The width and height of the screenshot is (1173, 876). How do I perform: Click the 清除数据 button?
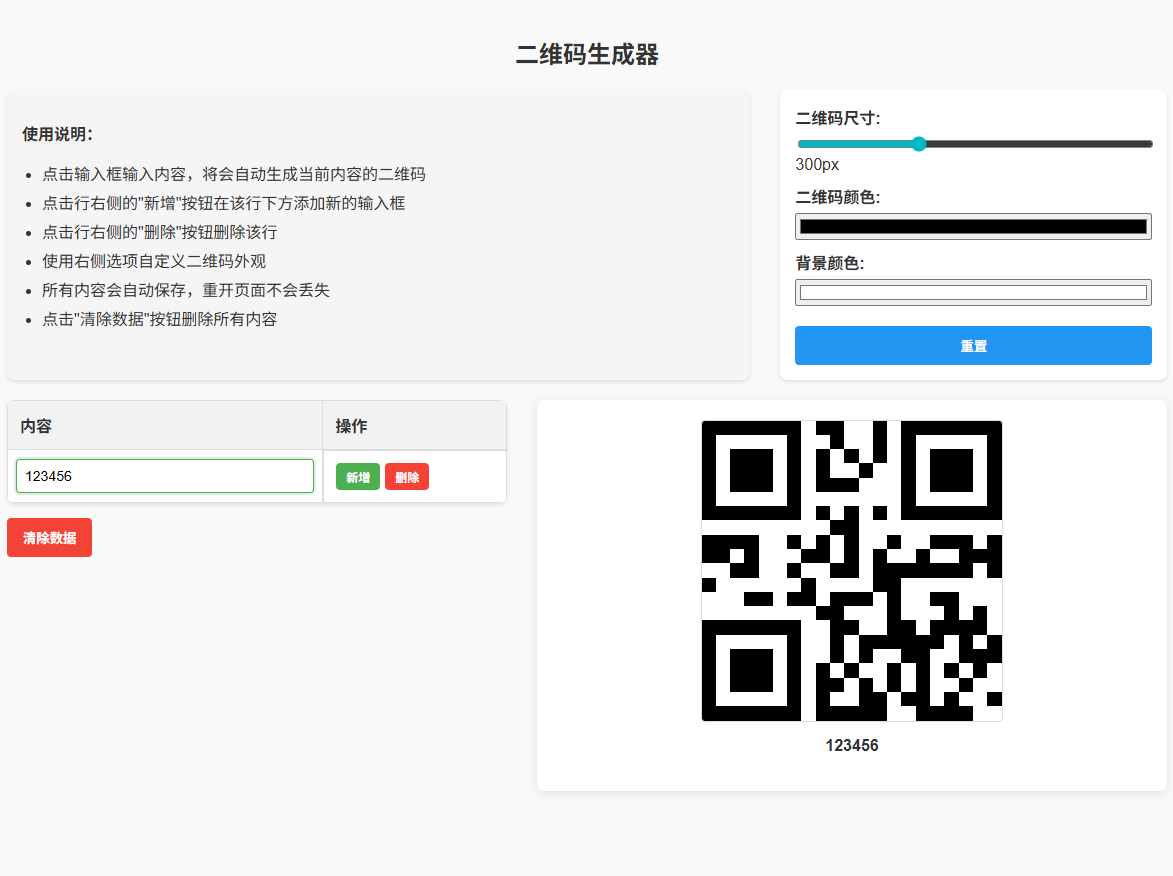[49, 537]
